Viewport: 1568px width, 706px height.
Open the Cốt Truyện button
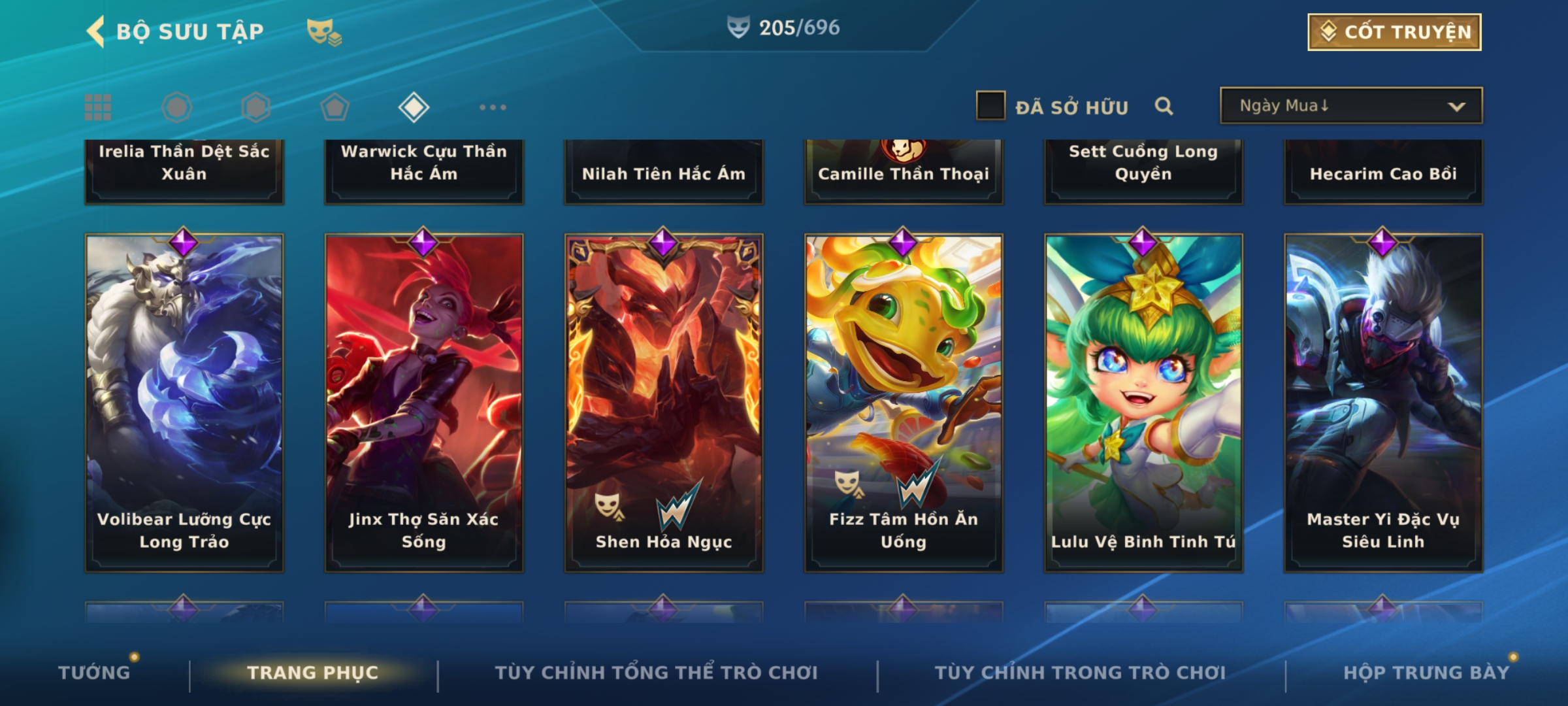[x=1394, y=32]
